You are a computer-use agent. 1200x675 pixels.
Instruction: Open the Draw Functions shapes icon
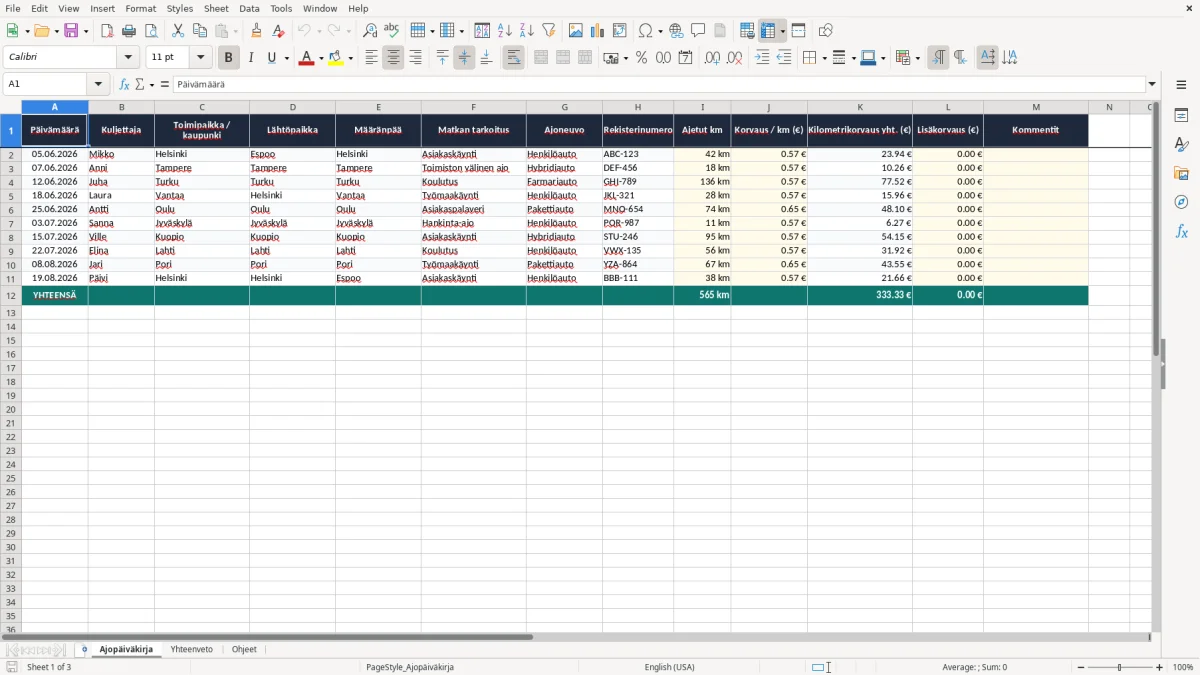(x=826, y=31)
